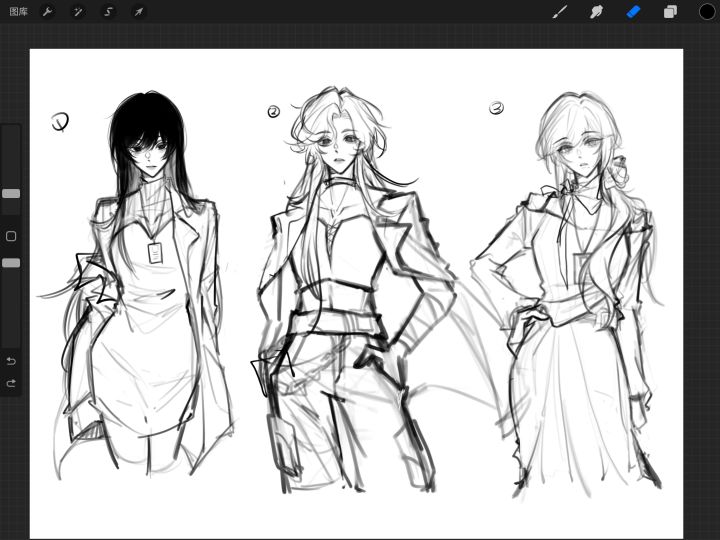720x540 pixels.
Task: Select the blue Eraser tool
Action: pyautogui.click(x=633, y=11)
